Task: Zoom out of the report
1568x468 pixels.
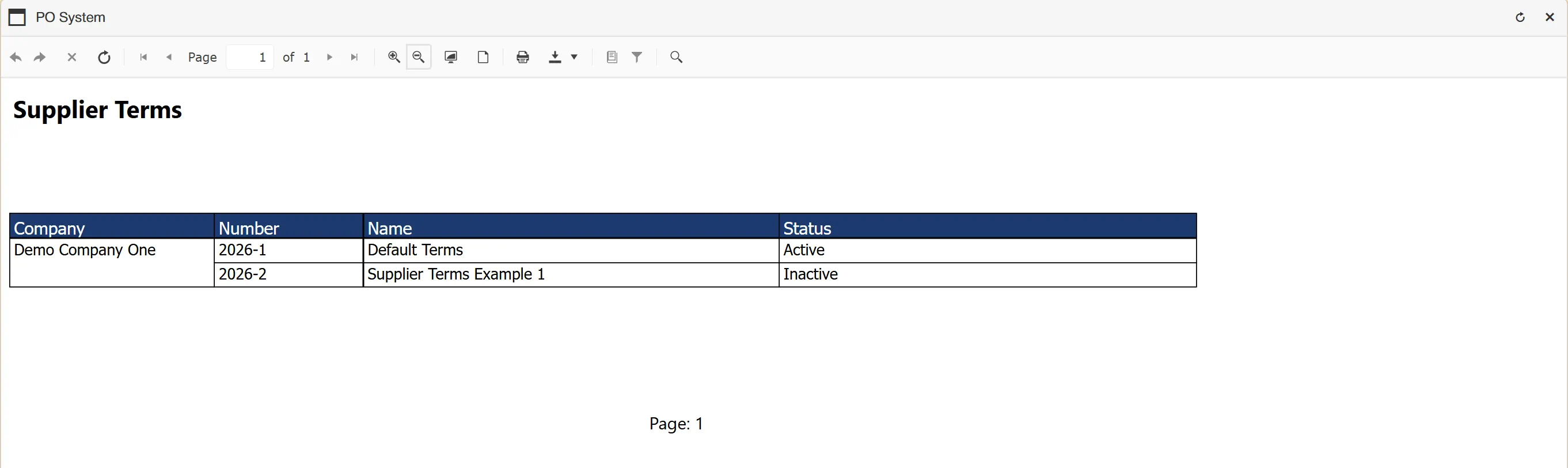Action: pyautogui.click(x=419, y=56)
